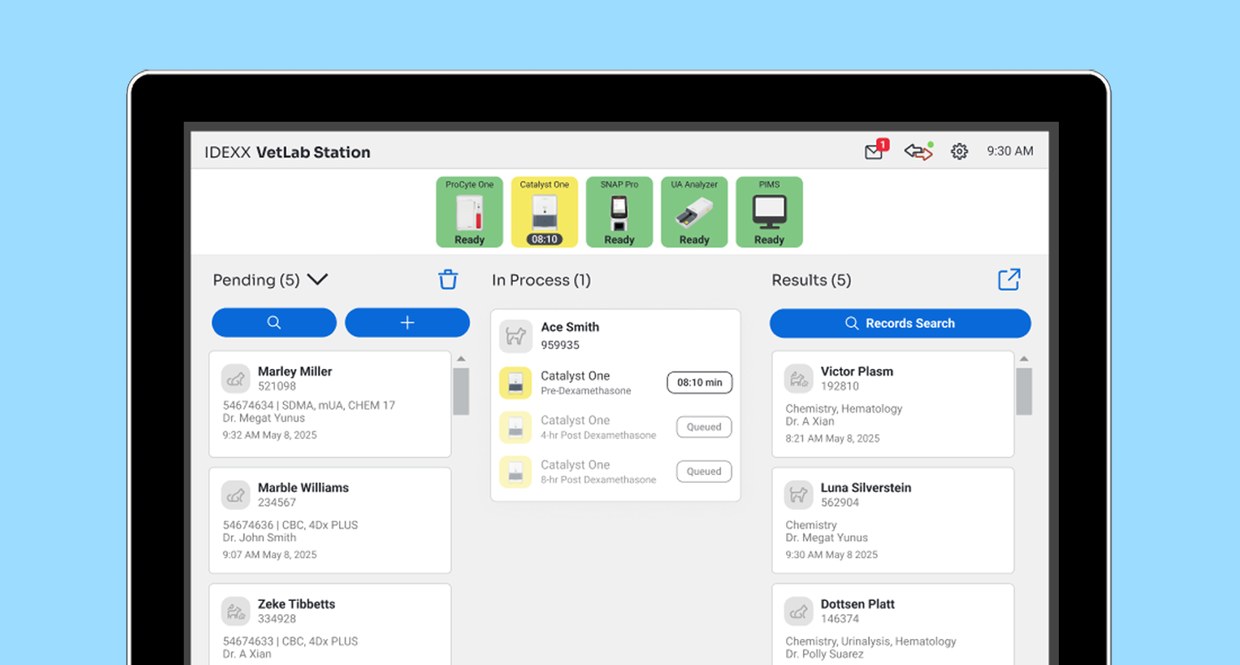Select the Catalyst One analyzer tile

pyautogui.click(x=544, y=212)
